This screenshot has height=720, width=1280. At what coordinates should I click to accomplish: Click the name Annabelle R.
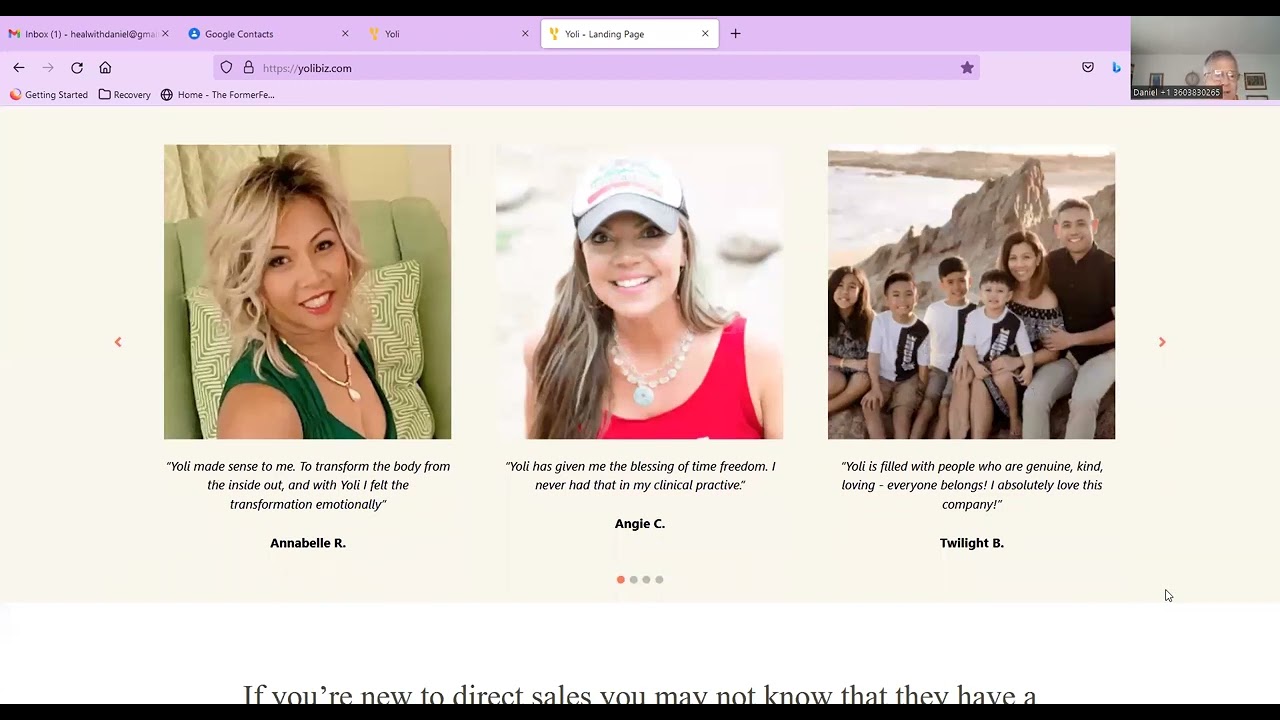[308, 543]
